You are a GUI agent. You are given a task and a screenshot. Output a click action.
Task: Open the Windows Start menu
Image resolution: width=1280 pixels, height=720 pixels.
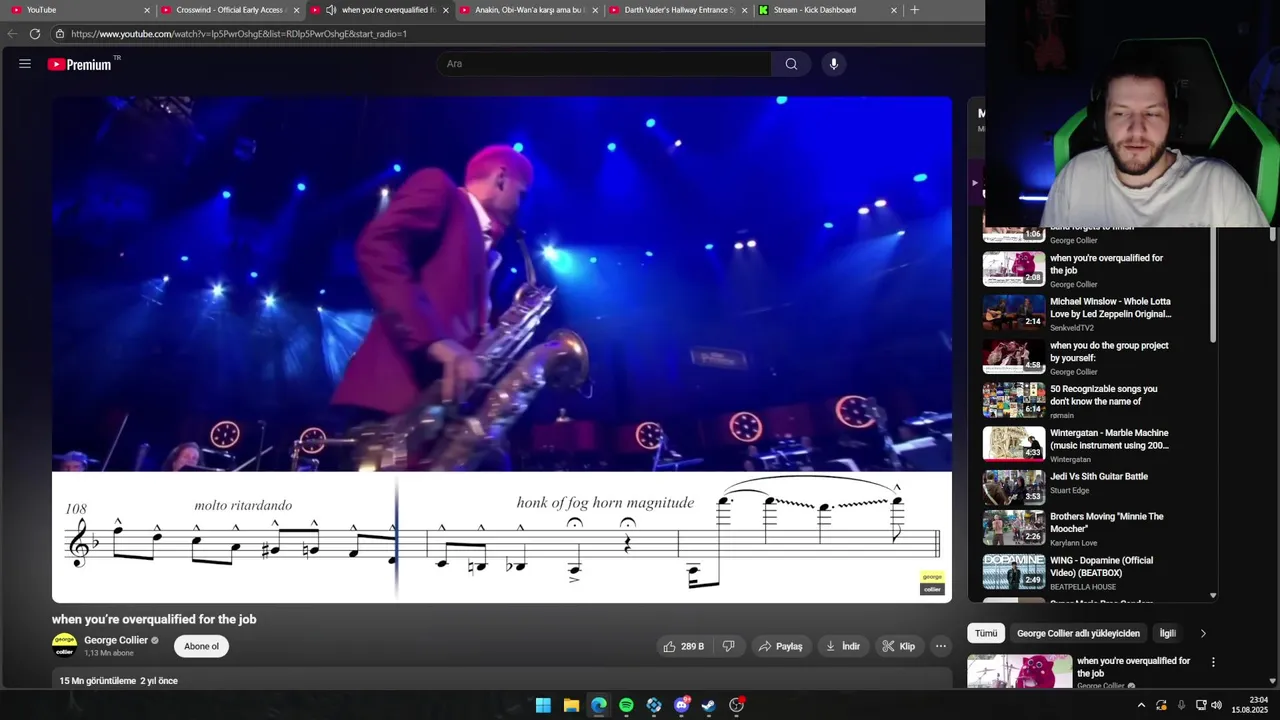click(543, 705)
